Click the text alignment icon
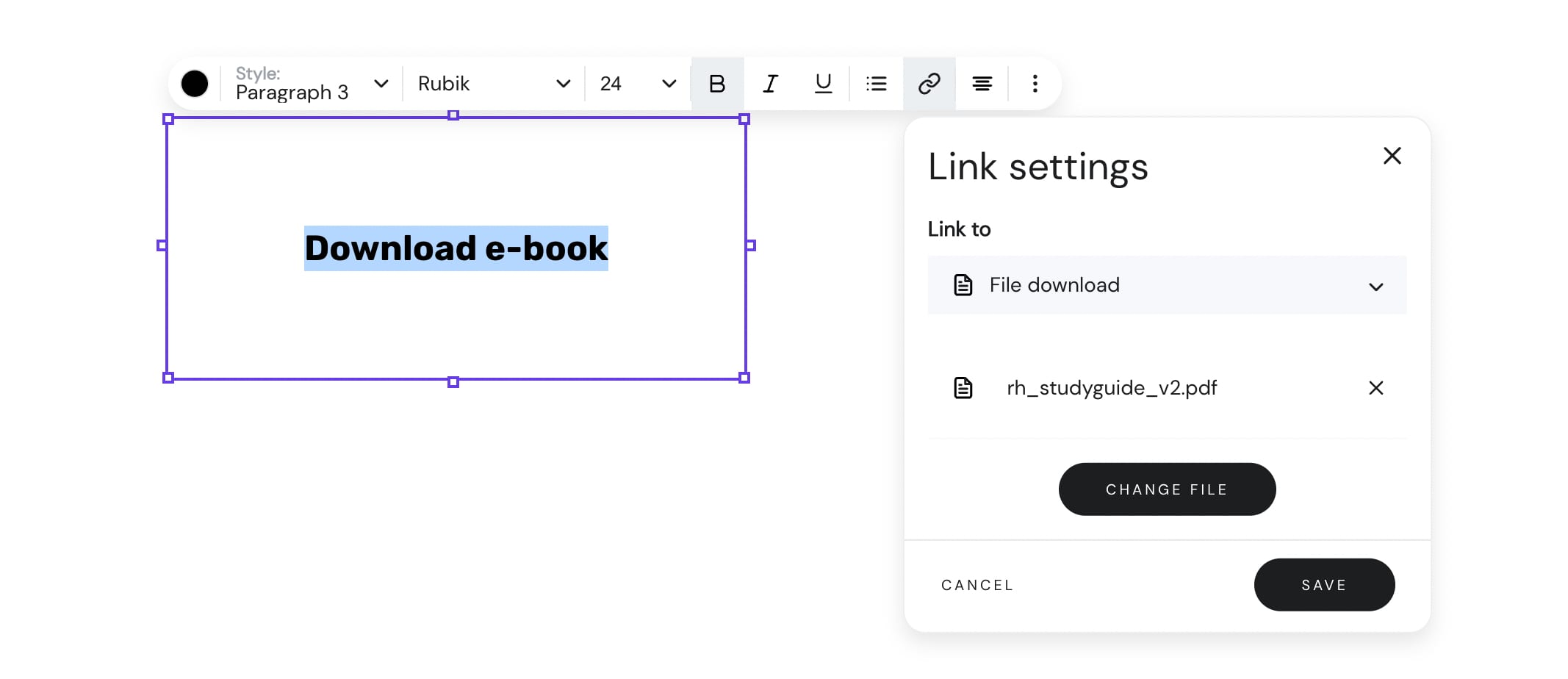This screenshot has height=679, width=1568. coord(982,84)
